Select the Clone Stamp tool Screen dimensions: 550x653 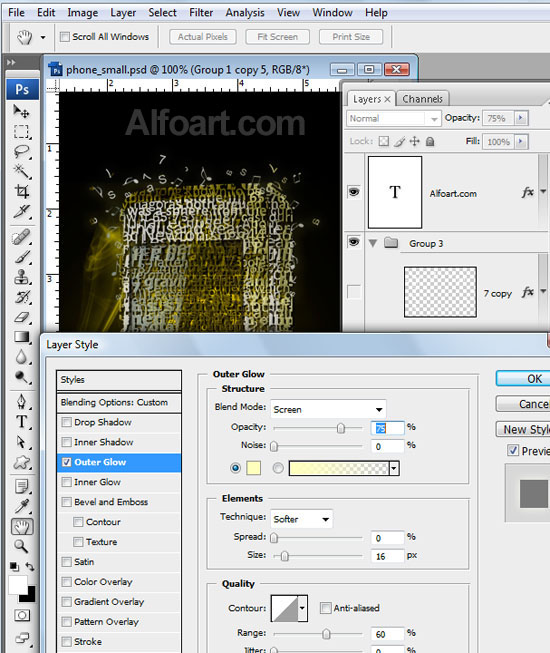click(x=21, y=277)
